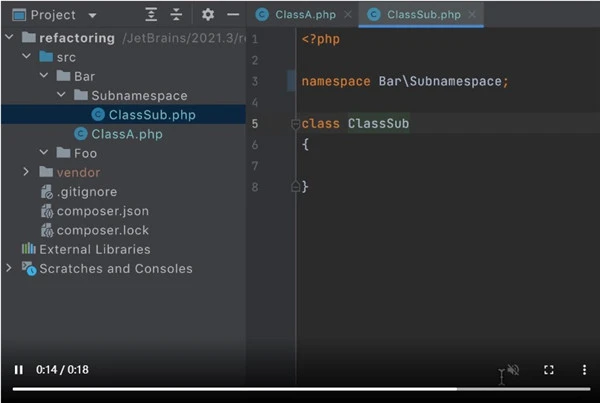The width and height of the screenshot is (600, 403).
Task: Click the ClassSub class name in editor
Action: (x=378, y=123)
